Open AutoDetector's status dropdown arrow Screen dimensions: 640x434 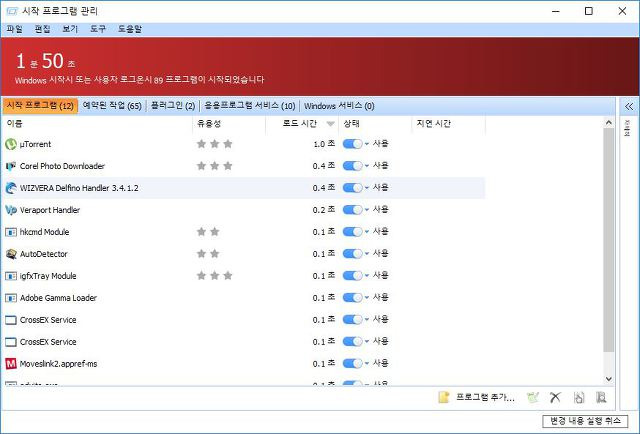(x=367, y=254)
